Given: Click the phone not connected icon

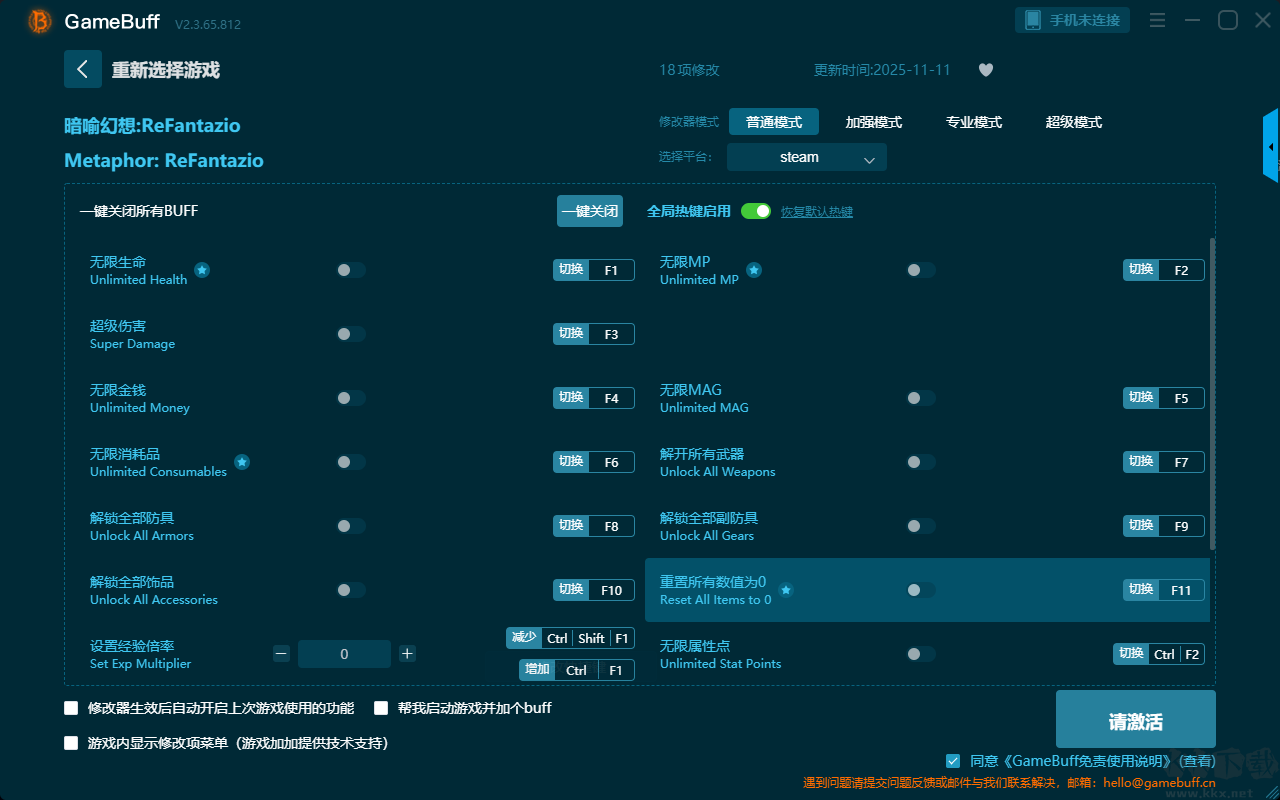Looking at the screenshot, I should coord(1033,20).
